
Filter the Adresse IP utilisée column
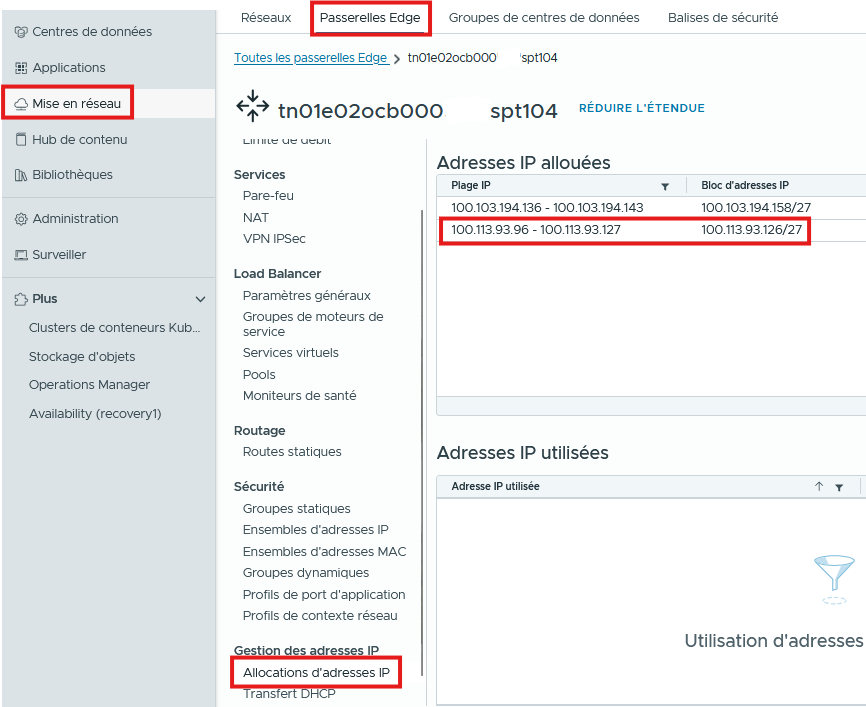click(x=839, y=487)
